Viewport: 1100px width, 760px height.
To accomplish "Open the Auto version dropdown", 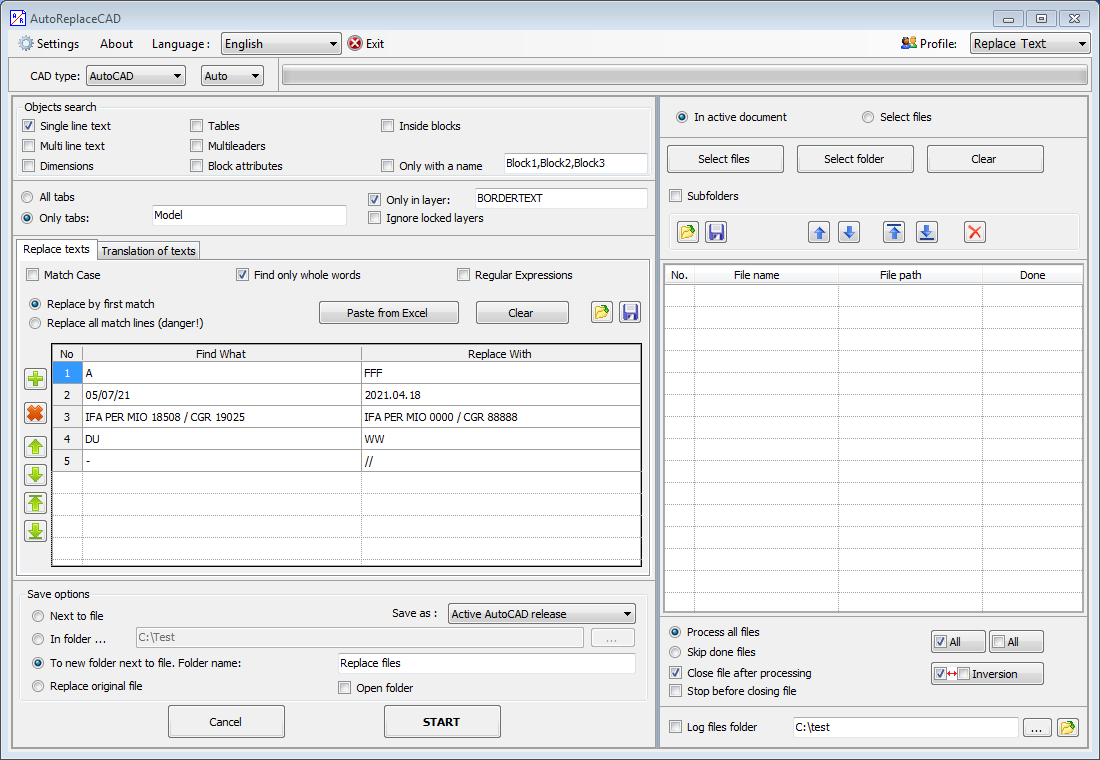I will [232, 76].
